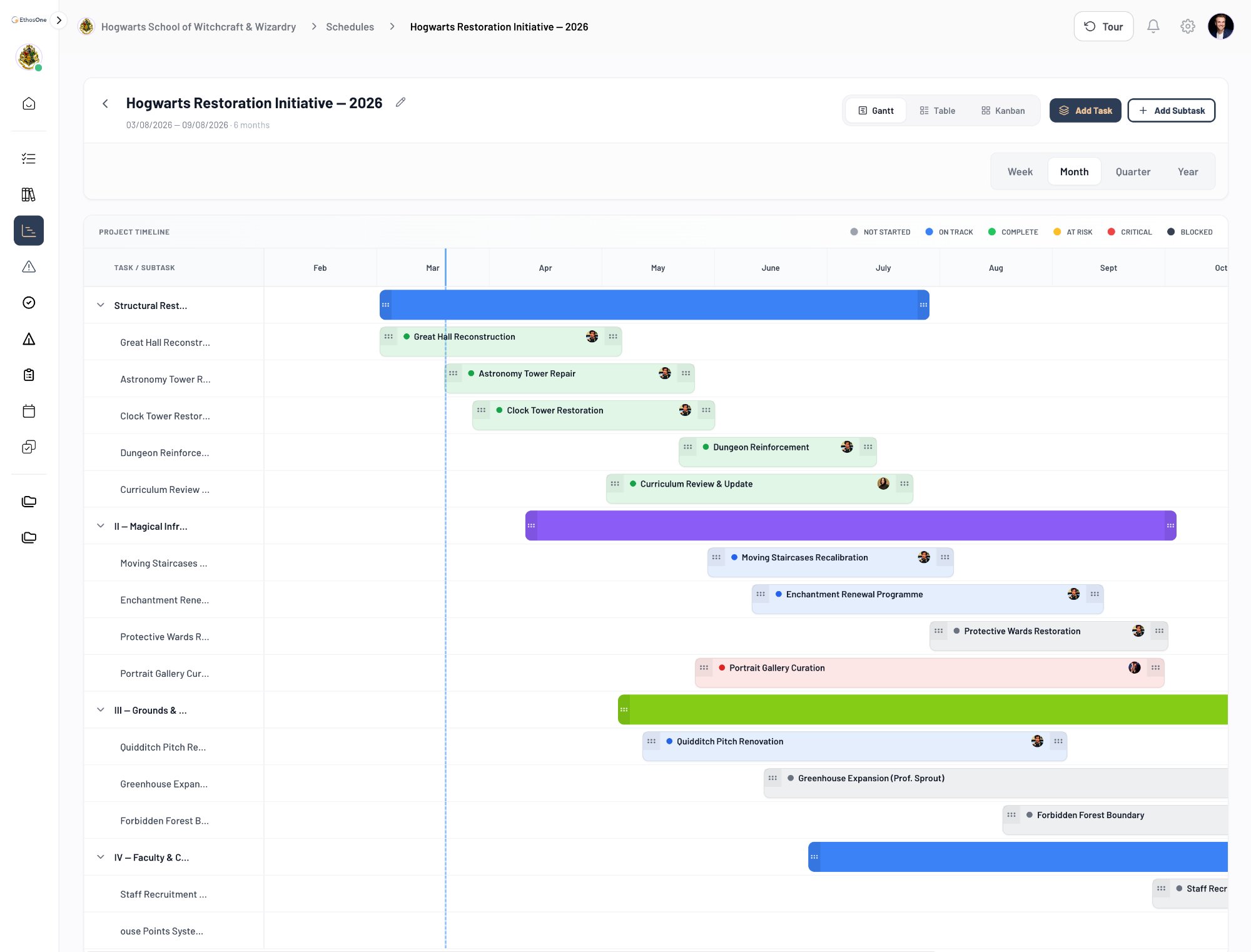Set timeline scale to Quarter

coord(1133,171)
